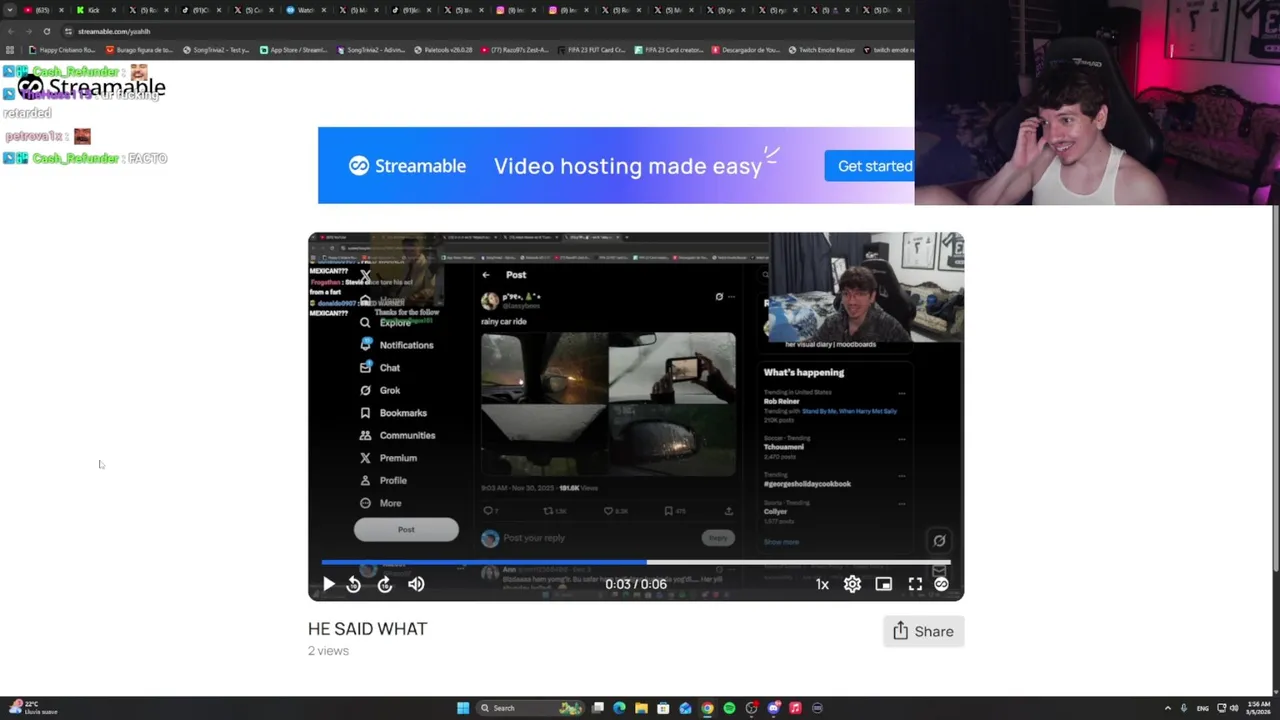
Task: Click the Streamable logo in player controls
Action: (941, 584)
